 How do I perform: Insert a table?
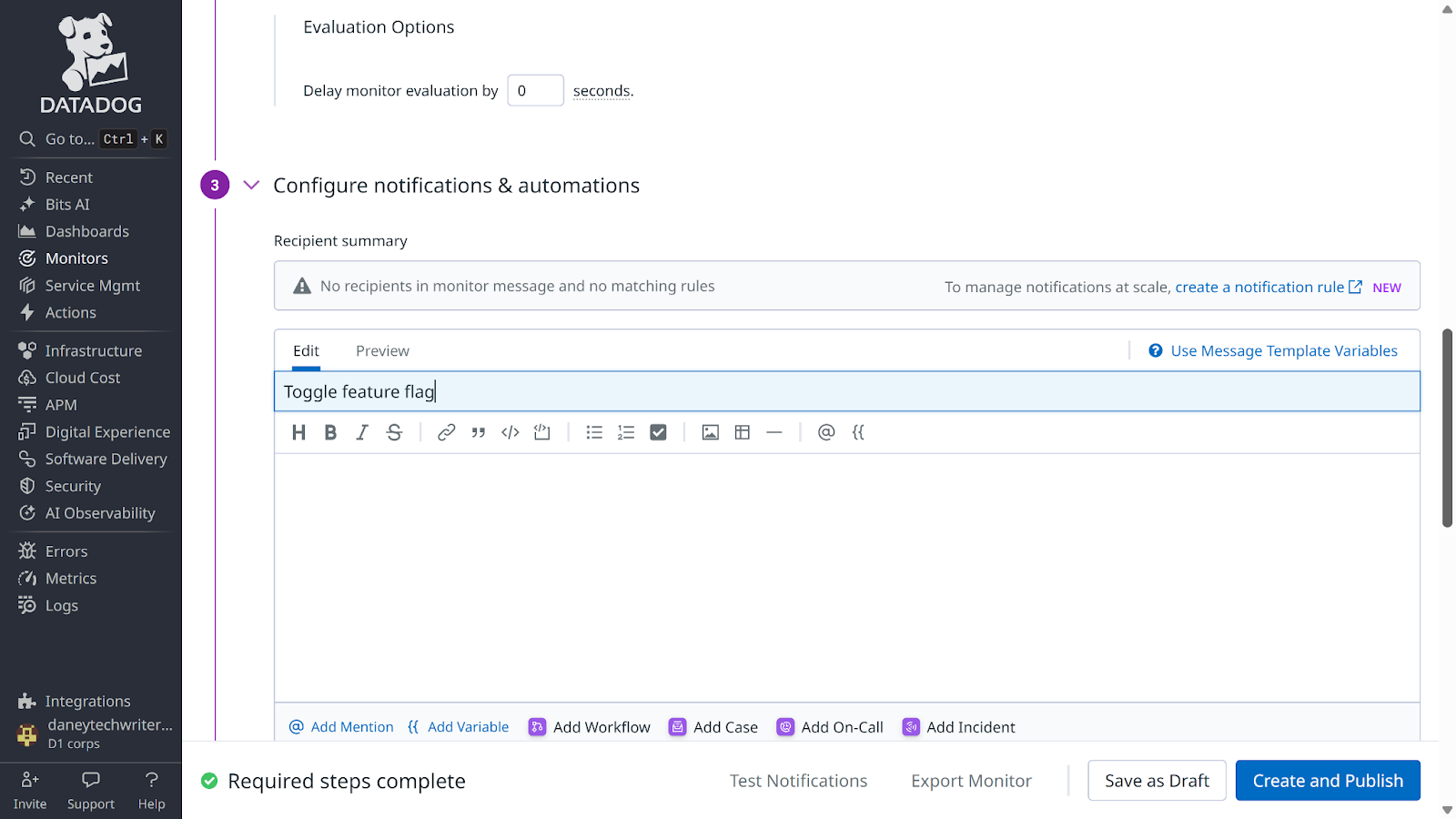point(743,432)
